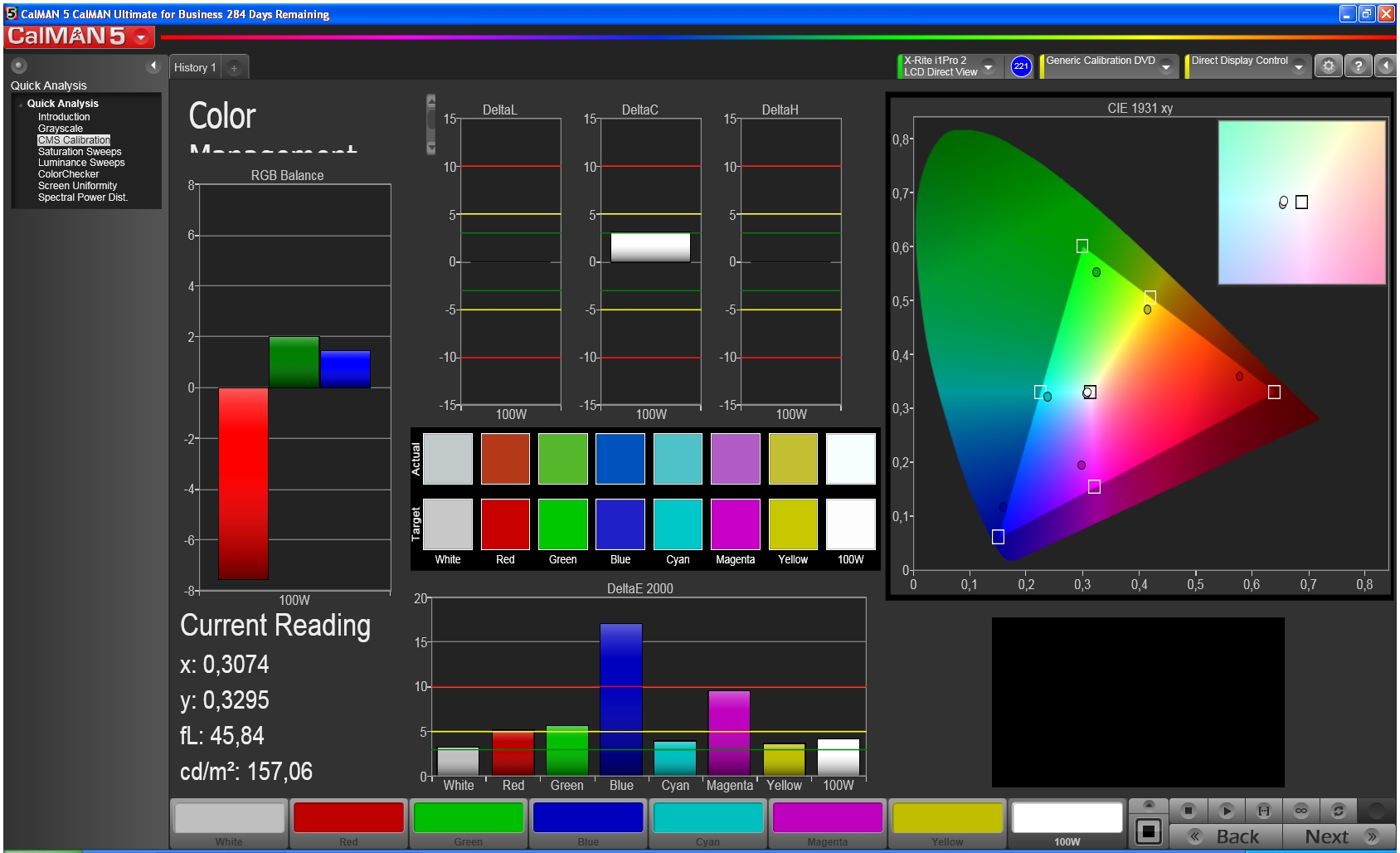Click the single read bracket icon

click(x=1264, y=811)
